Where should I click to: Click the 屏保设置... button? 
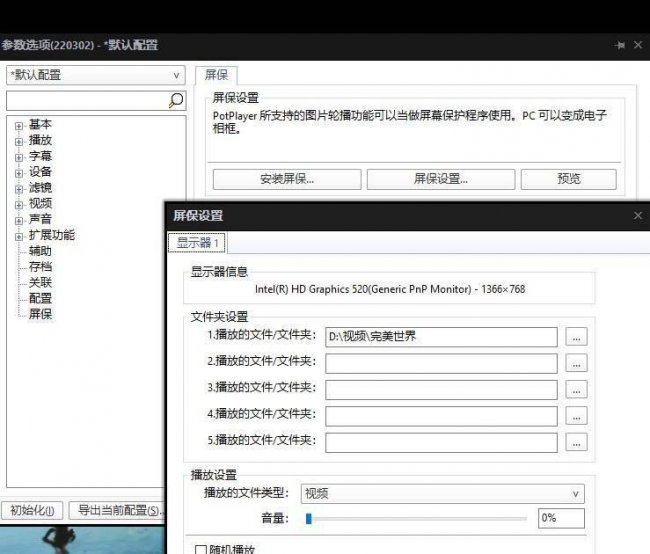coord(441,179)
